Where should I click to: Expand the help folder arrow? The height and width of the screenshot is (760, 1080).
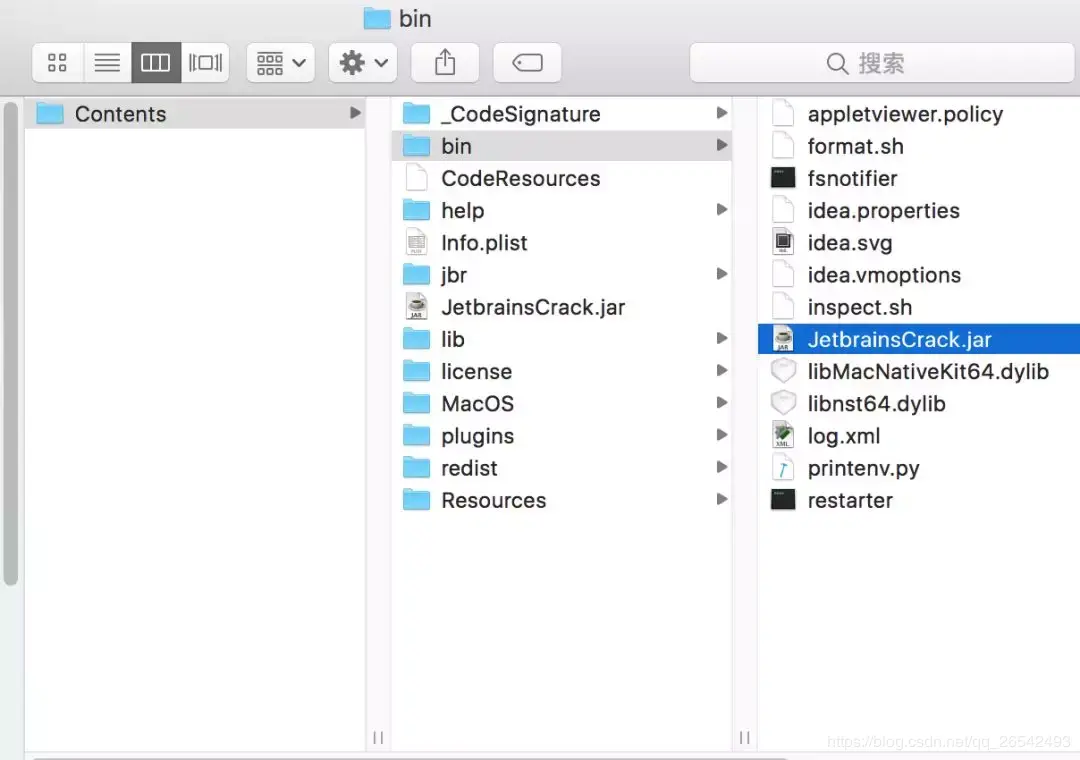721,209
